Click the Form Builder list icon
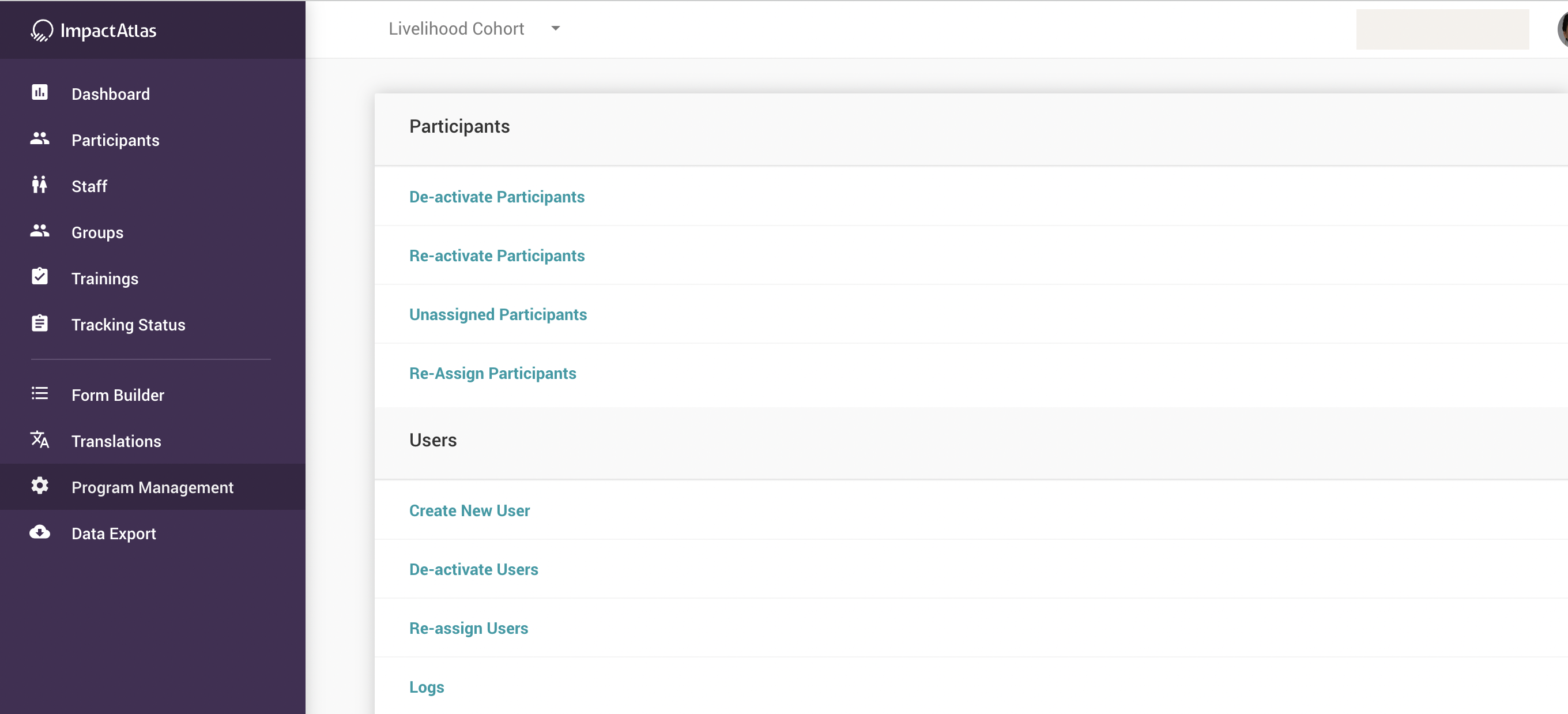The image size is (1568, 714). pyautogui.click(x=40, y=393)
